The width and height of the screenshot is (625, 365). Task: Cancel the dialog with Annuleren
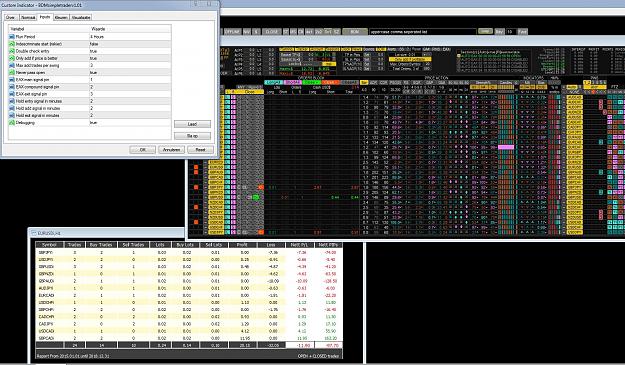(171, 150)
